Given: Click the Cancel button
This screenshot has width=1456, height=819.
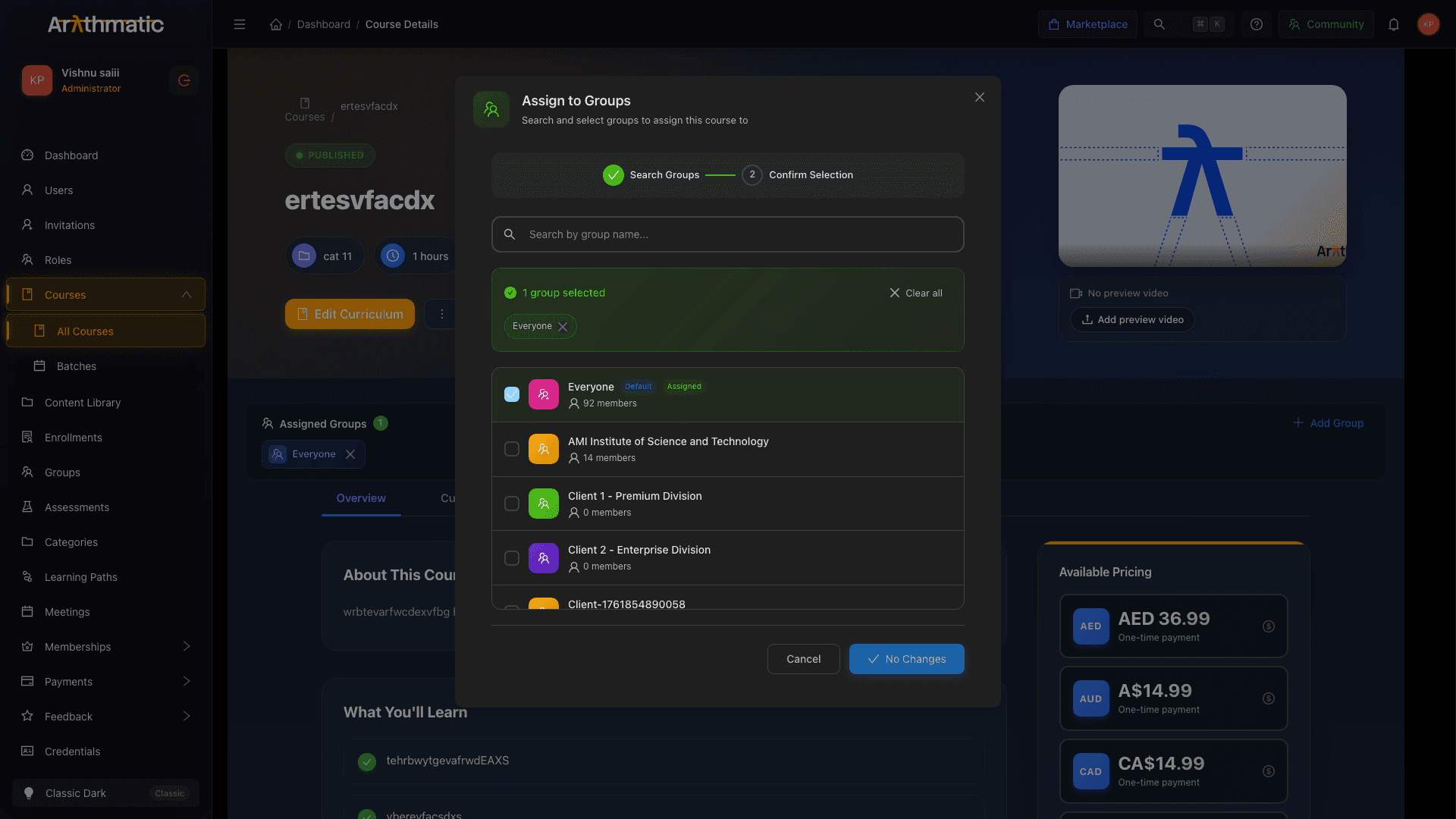Looking at the screenshot, I should pyautogui.click(x=804, y=659).
